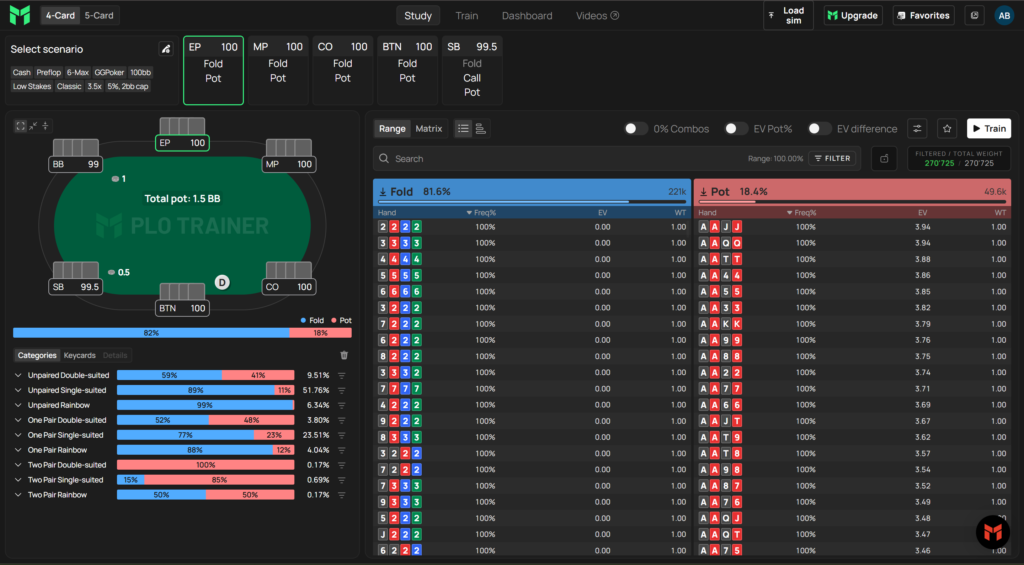Click the square icon next to Favorites
The width and height of the screenshot is (1024, 565).
point(974,15)
